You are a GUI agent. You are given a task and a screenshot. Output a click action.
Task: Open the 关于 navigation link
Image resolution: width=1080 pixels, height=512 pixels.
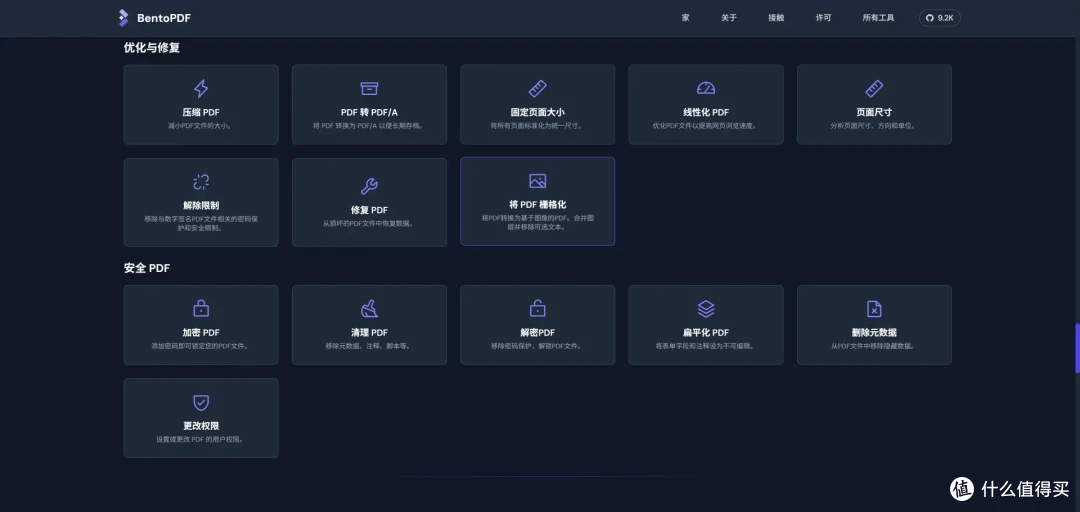pos(729,18)
